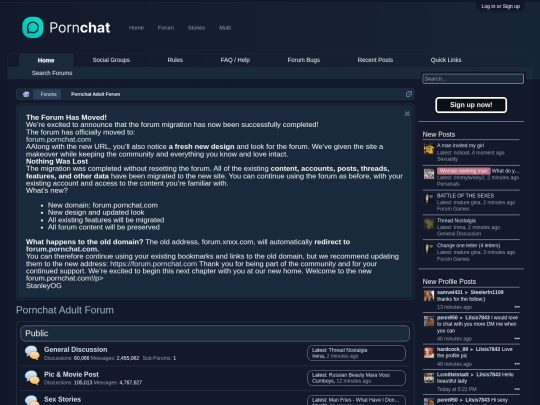Focus the Search input field
Image resolution: width=540 pixels, height=405 pixels.
(x=473, y=79)
